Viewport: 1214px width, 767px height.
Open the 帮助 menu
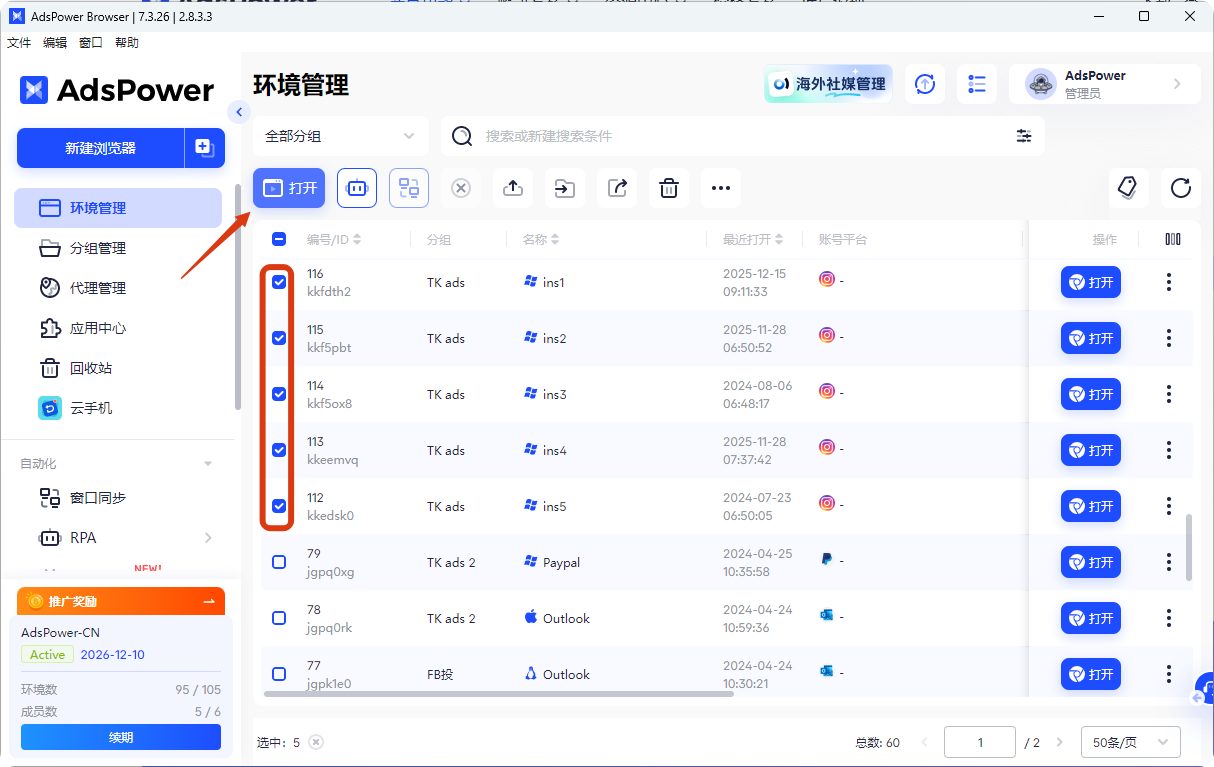tap(126, 42)
